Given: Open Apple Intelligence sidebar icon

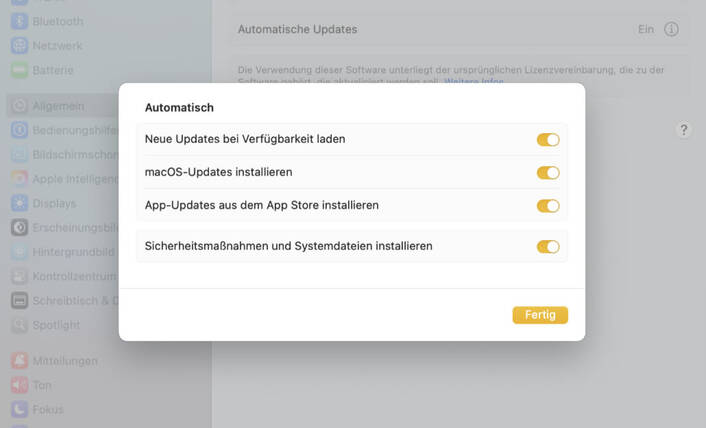Looking at the screenshot, I should point(19,179).
